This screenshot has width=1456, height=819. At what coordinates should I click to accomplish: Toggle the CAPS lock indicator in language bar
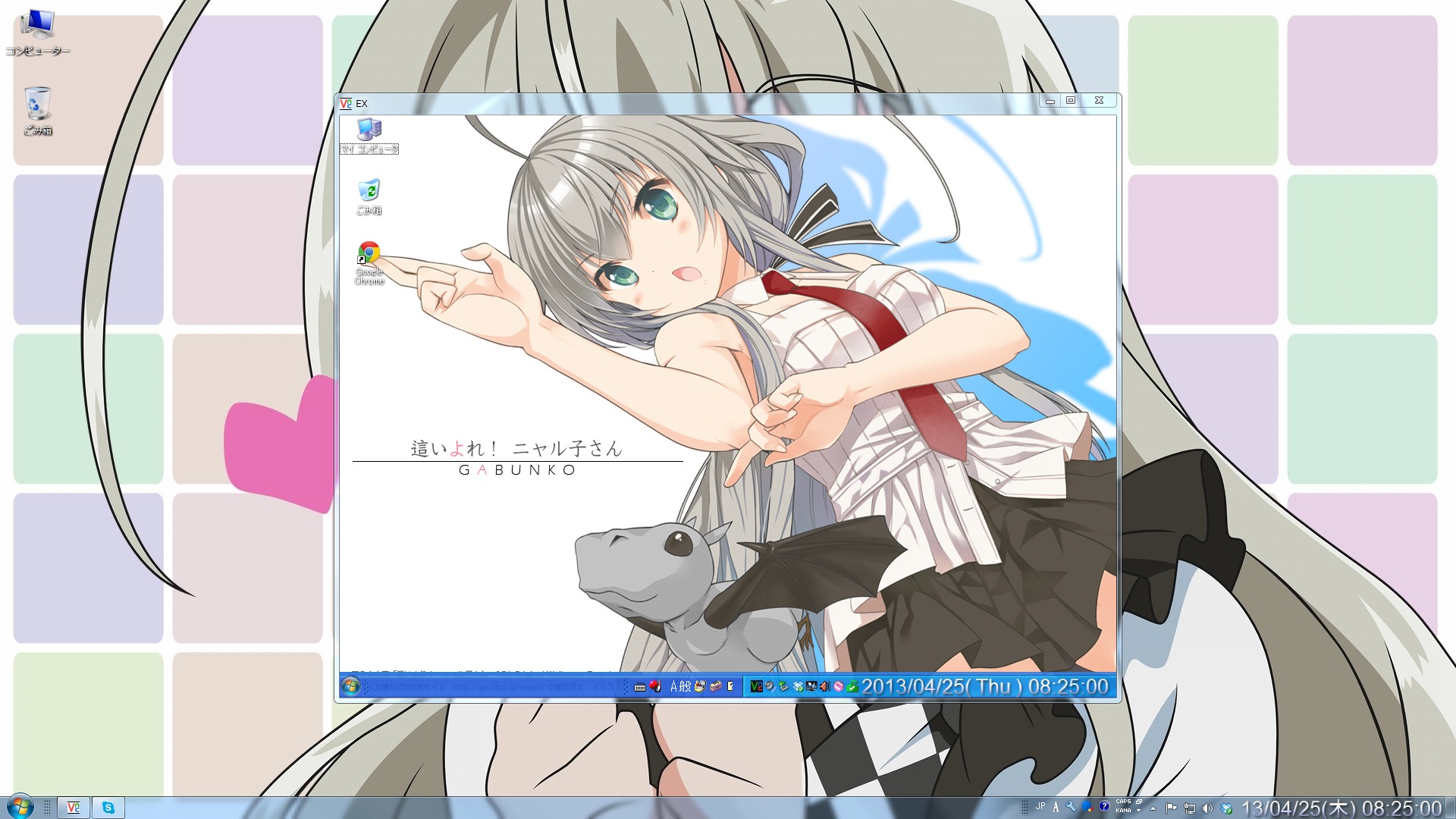[x=1123, y=802]
